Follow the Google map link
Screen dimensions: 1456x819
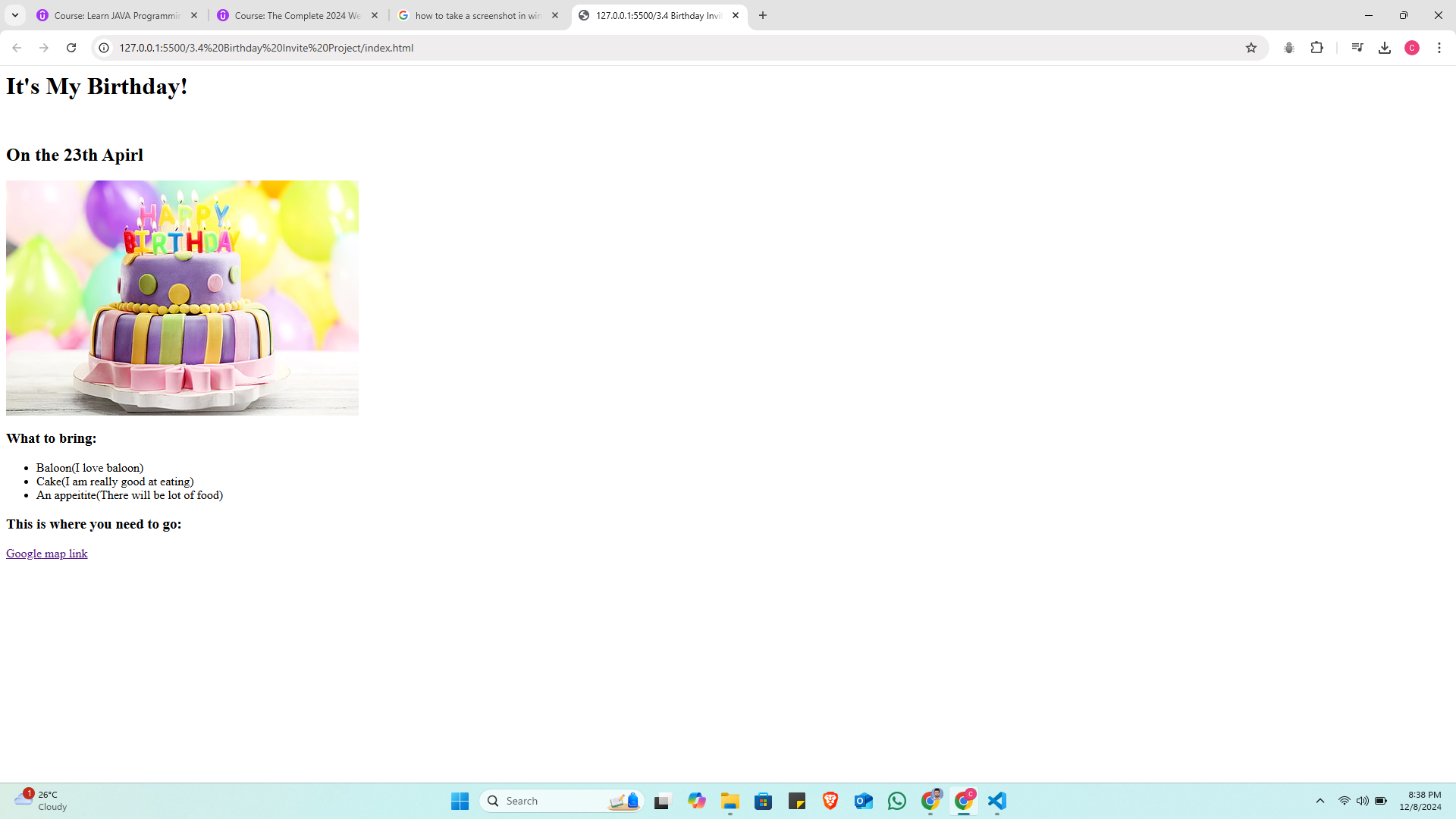pos(46,554)
